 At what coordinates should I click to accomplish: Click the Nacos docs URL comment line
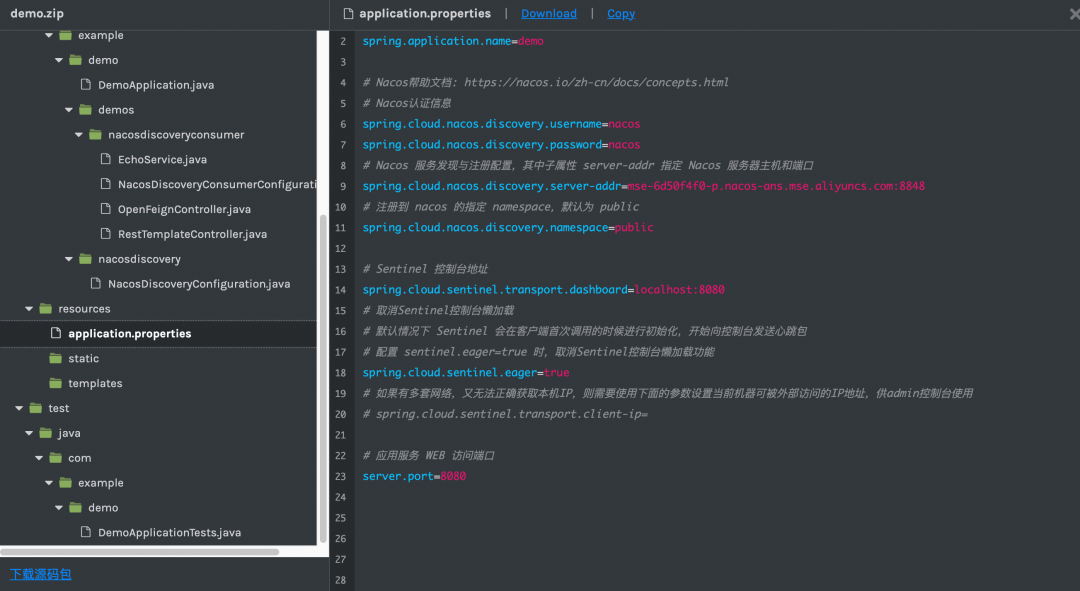(x=546, y=83)
